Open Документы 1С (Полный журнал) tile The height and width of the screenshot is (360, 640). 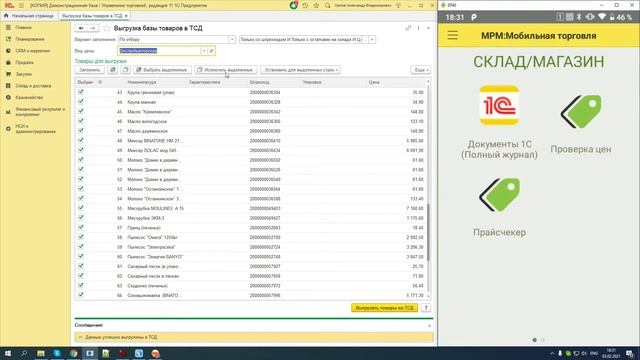(x=499, y=122)
